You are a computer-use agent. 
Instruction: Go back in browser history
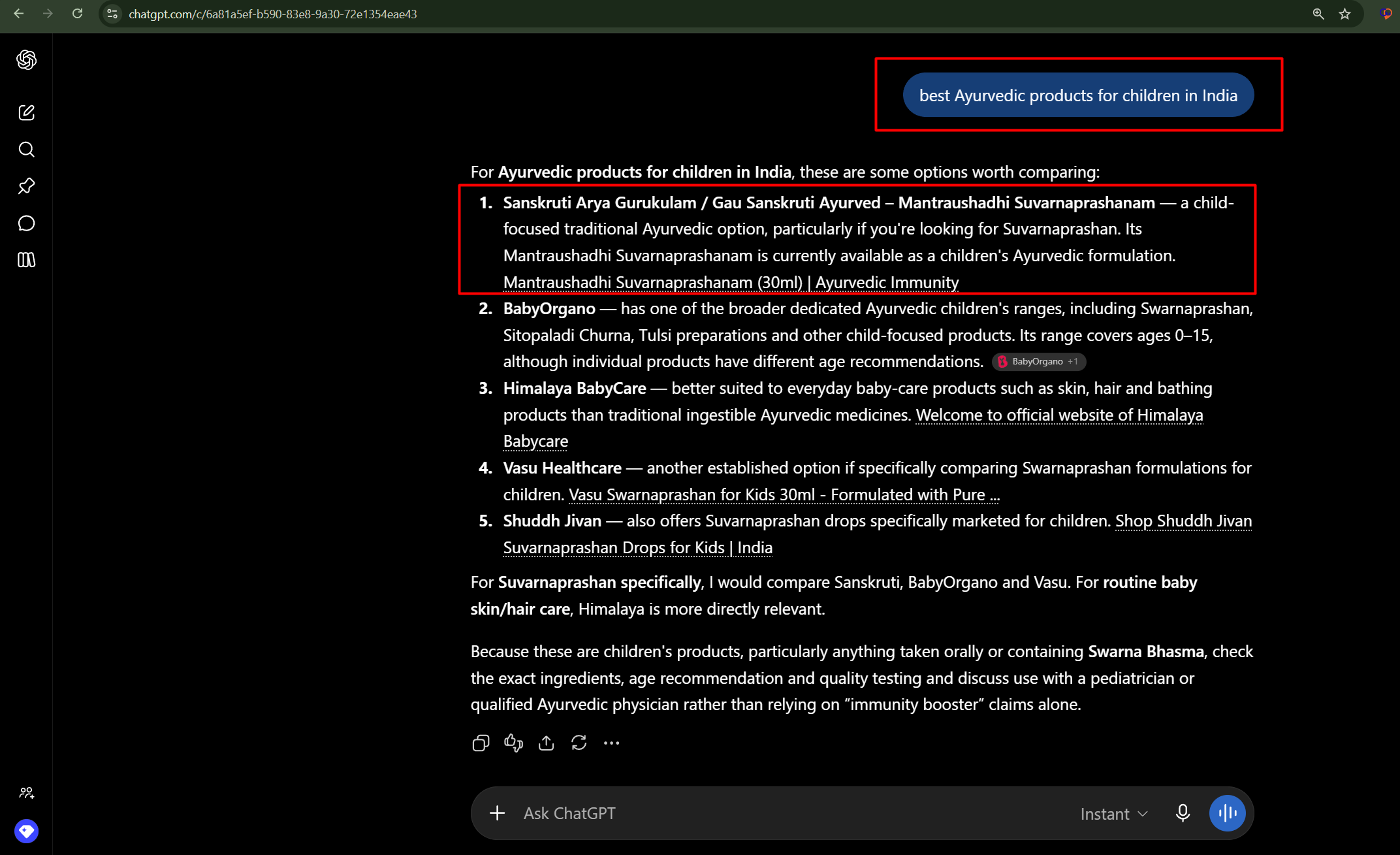pos(18,14)
